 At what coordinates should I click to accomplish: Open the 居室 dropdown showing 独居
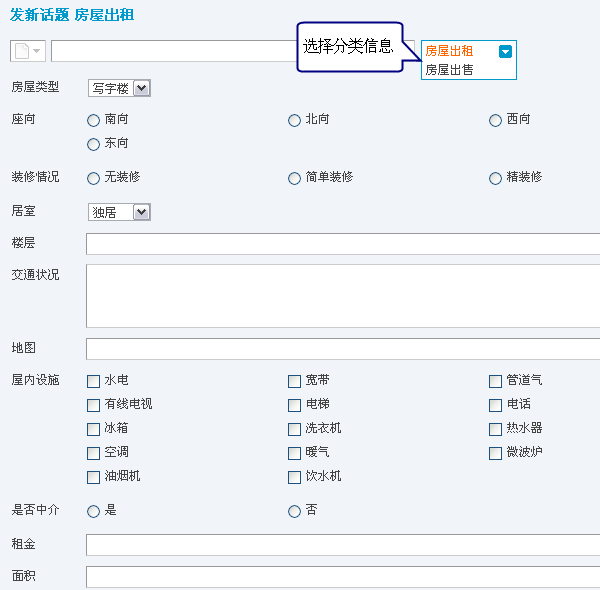(119, 212)
